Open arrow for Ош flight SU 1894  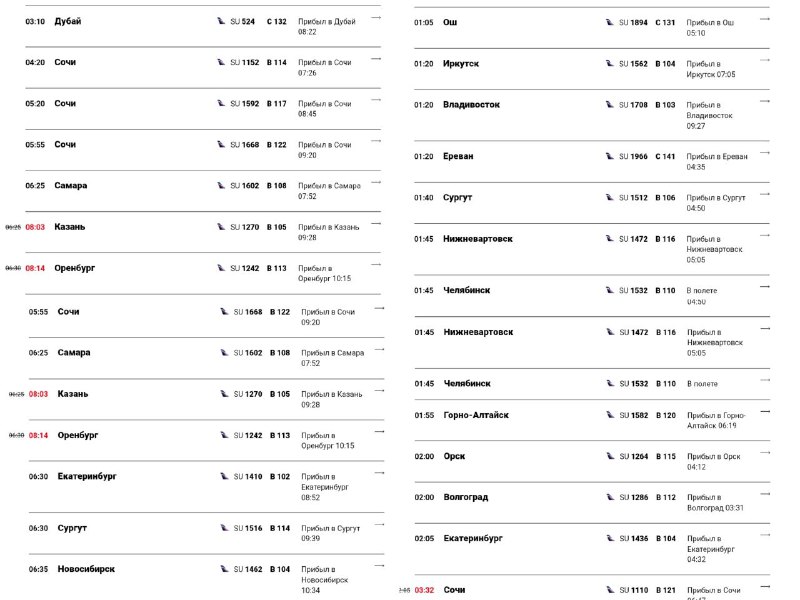point(765,19)
